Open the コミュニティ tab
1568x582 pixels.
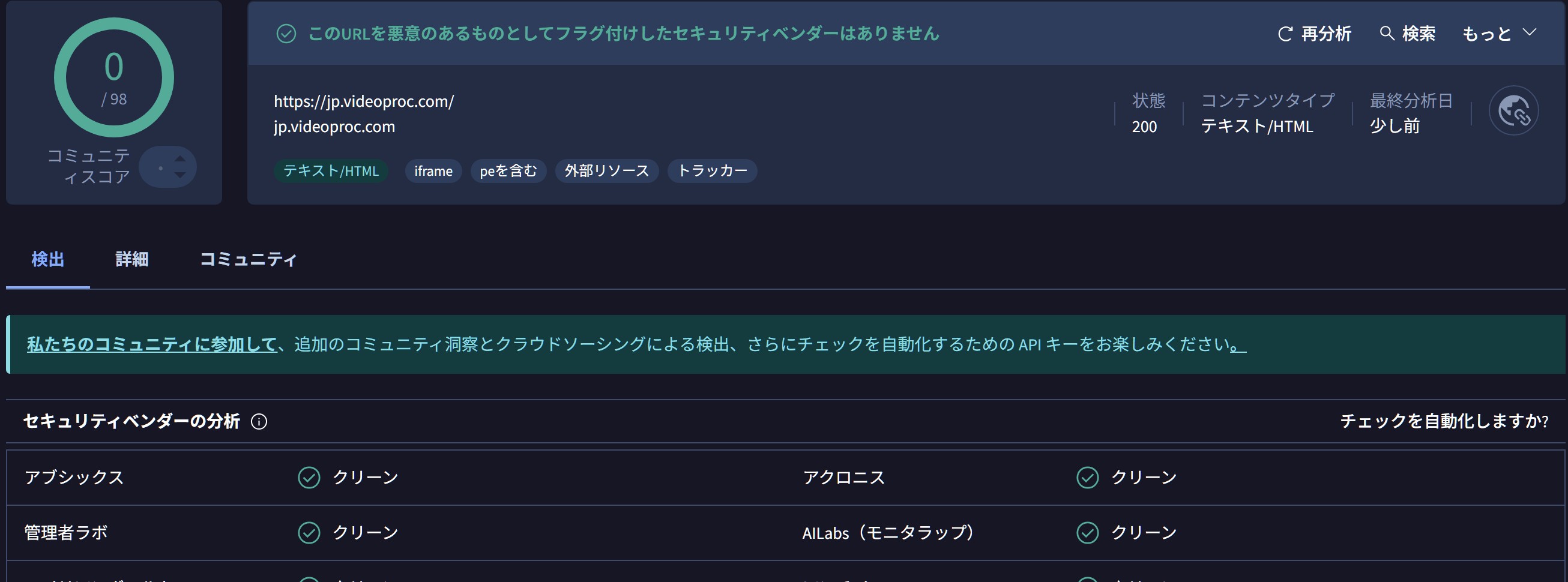[249, 260]
